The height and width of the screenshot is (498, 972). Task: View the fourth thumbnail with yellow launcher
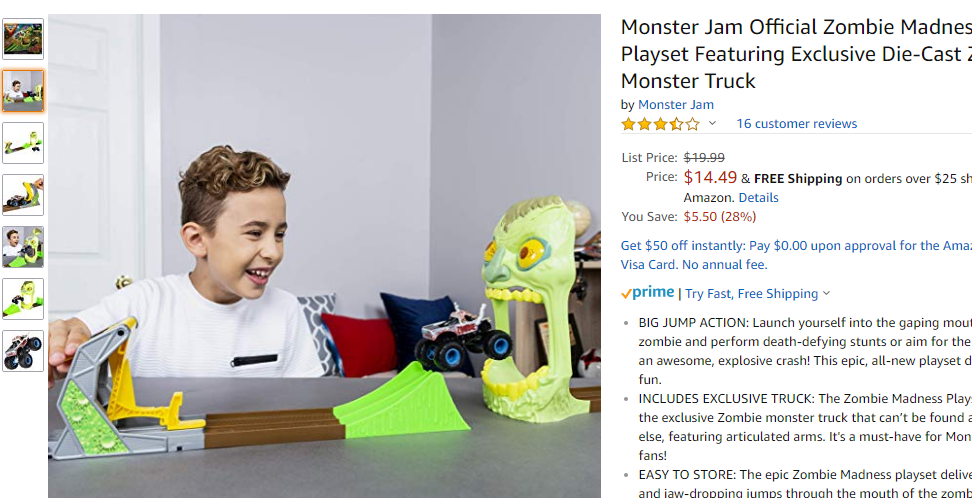click(x=23, y=195)
